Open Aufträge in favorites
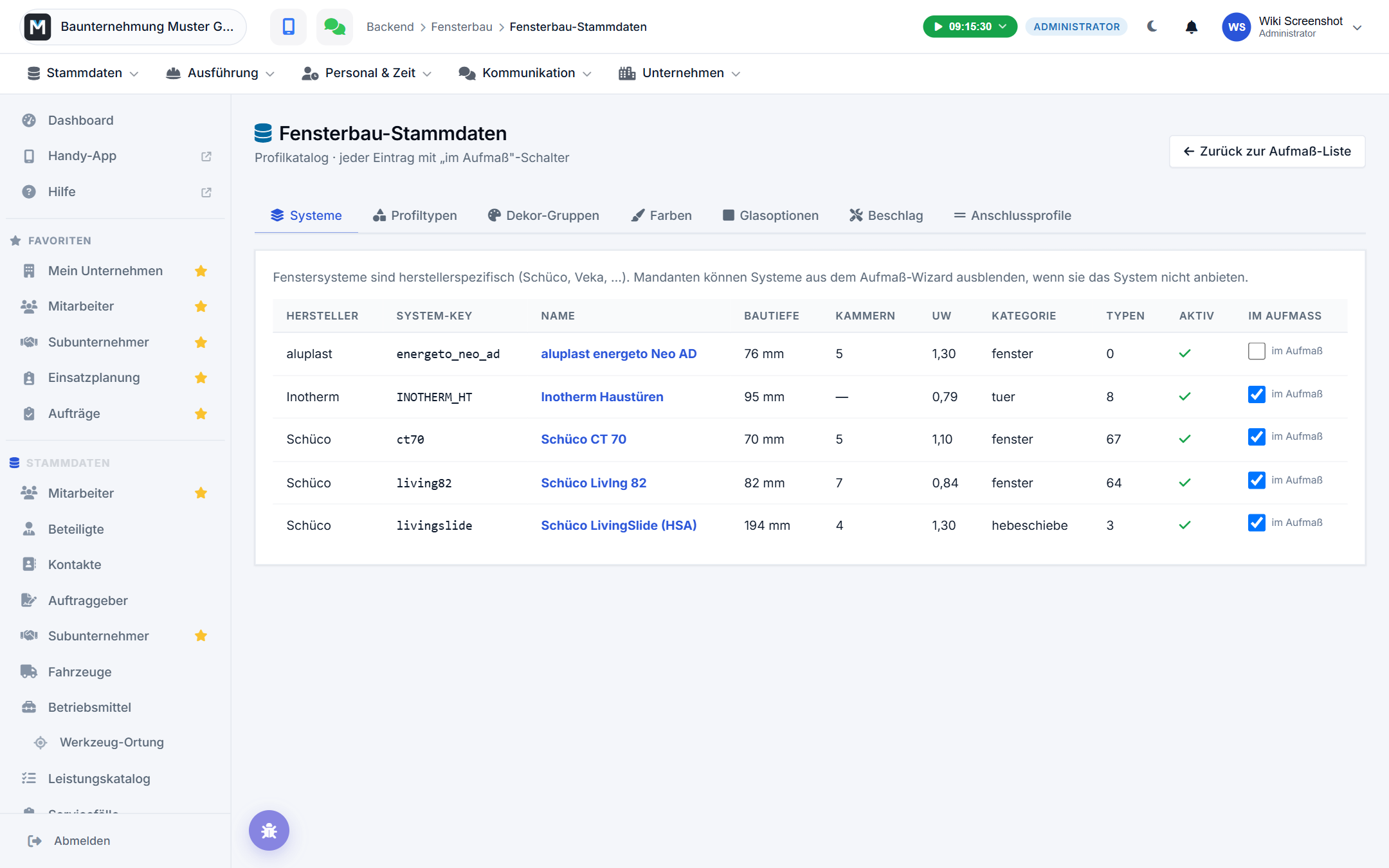 click(x=74, y=413)
